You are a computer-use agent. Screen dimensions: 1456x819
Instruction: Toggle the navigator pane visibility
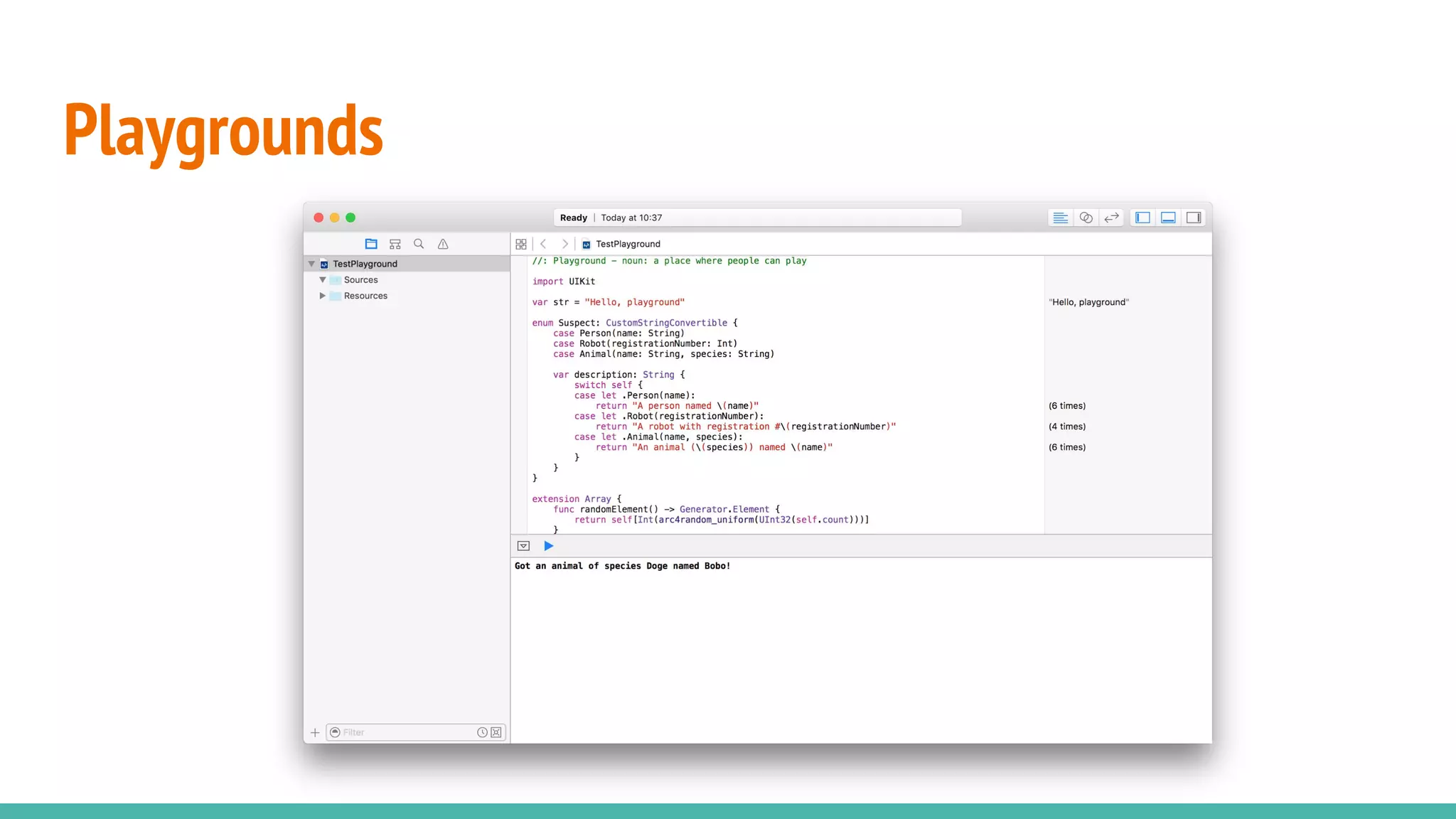point(1142,218)
